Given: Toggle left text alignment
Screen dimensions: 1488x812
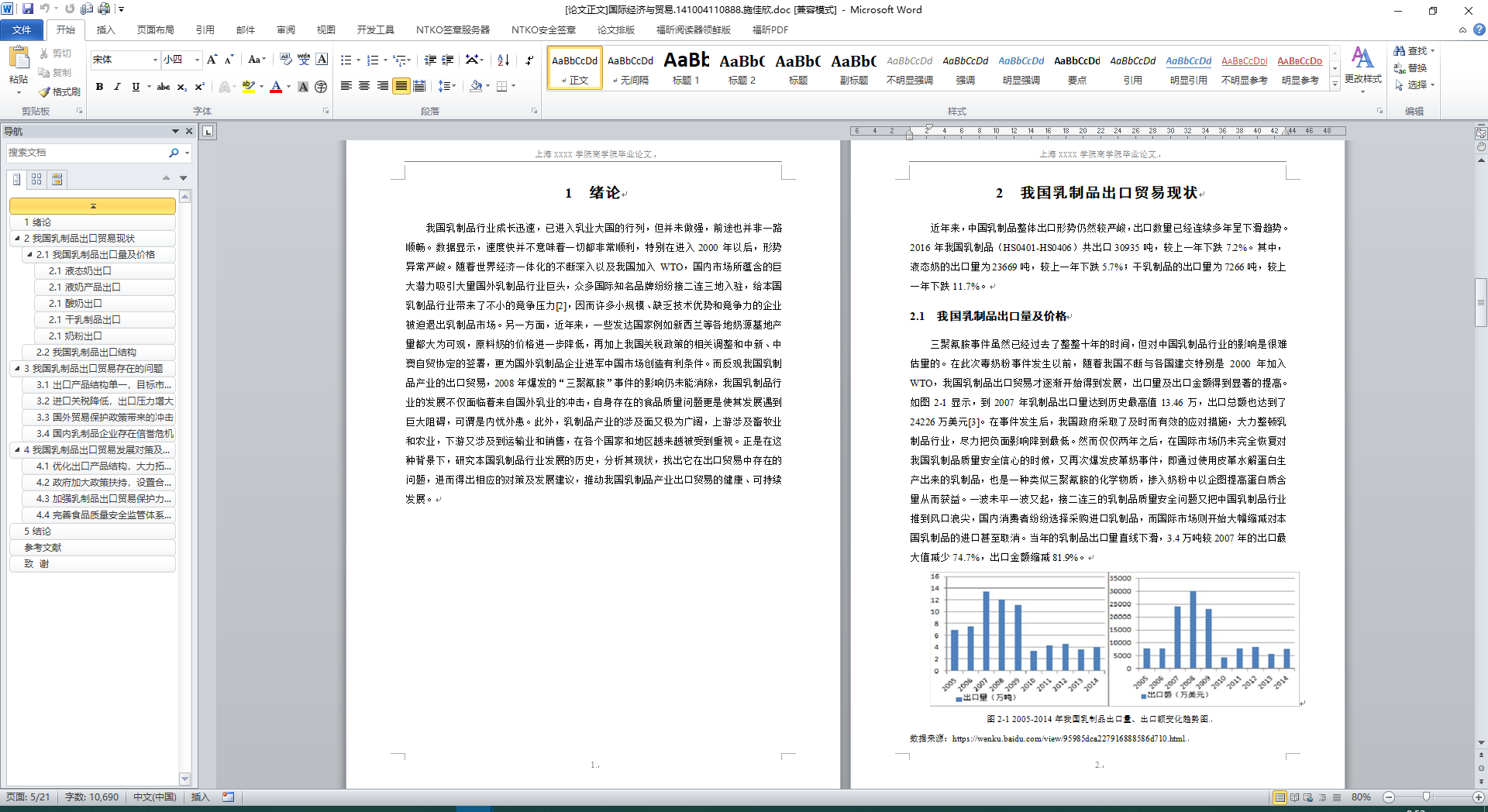Looking at the screenshot, I should (x=346, y=86).
